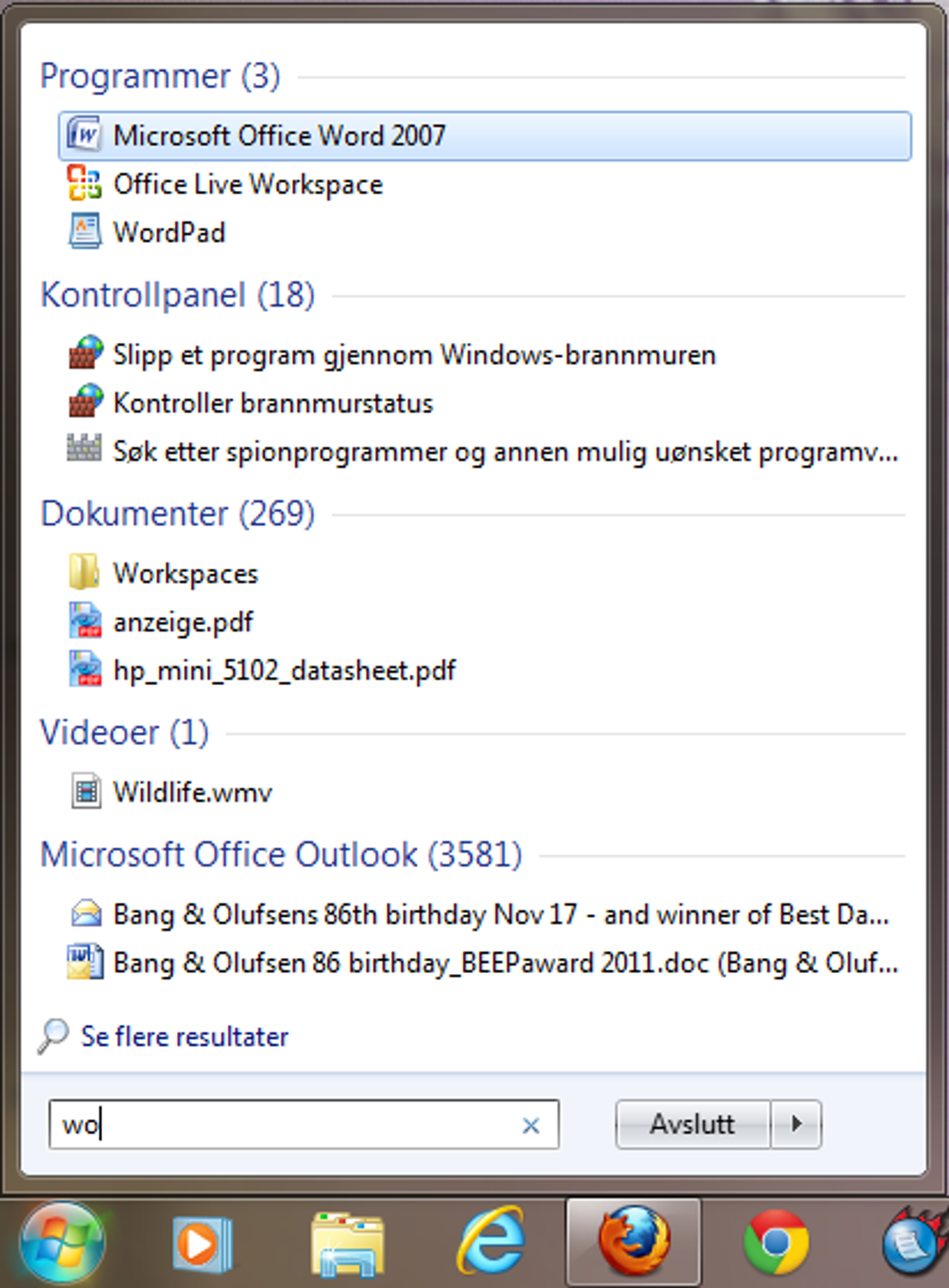
Task: Click firewall icon beside Slipp et program
Action: pyautogui.click(x=85, y=353)
